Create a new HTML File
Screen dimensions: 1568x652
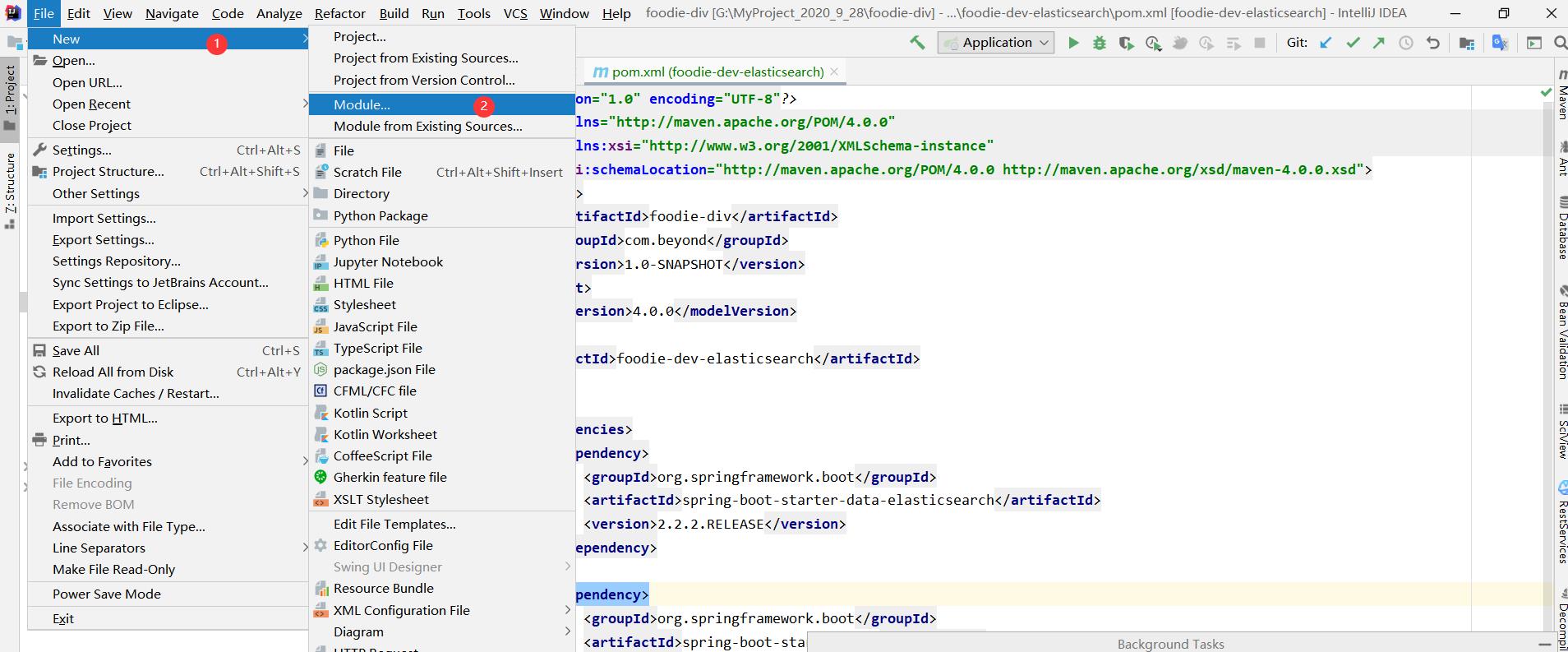(x=441, y=283)
